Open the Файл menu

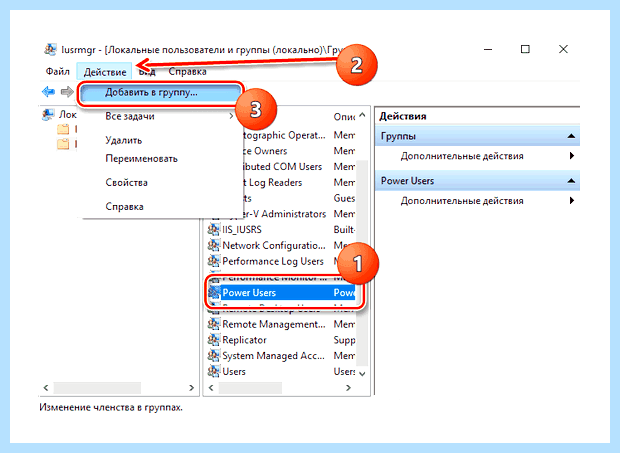[x=58, y=72]
